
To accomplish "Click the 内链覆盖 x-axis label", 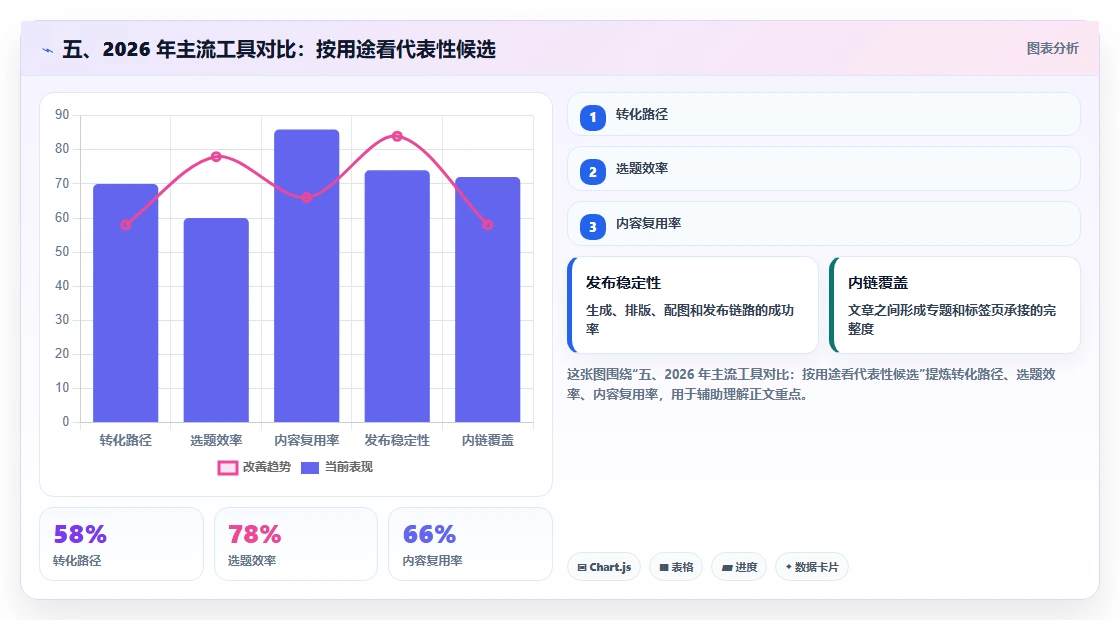I will (488, 441).
